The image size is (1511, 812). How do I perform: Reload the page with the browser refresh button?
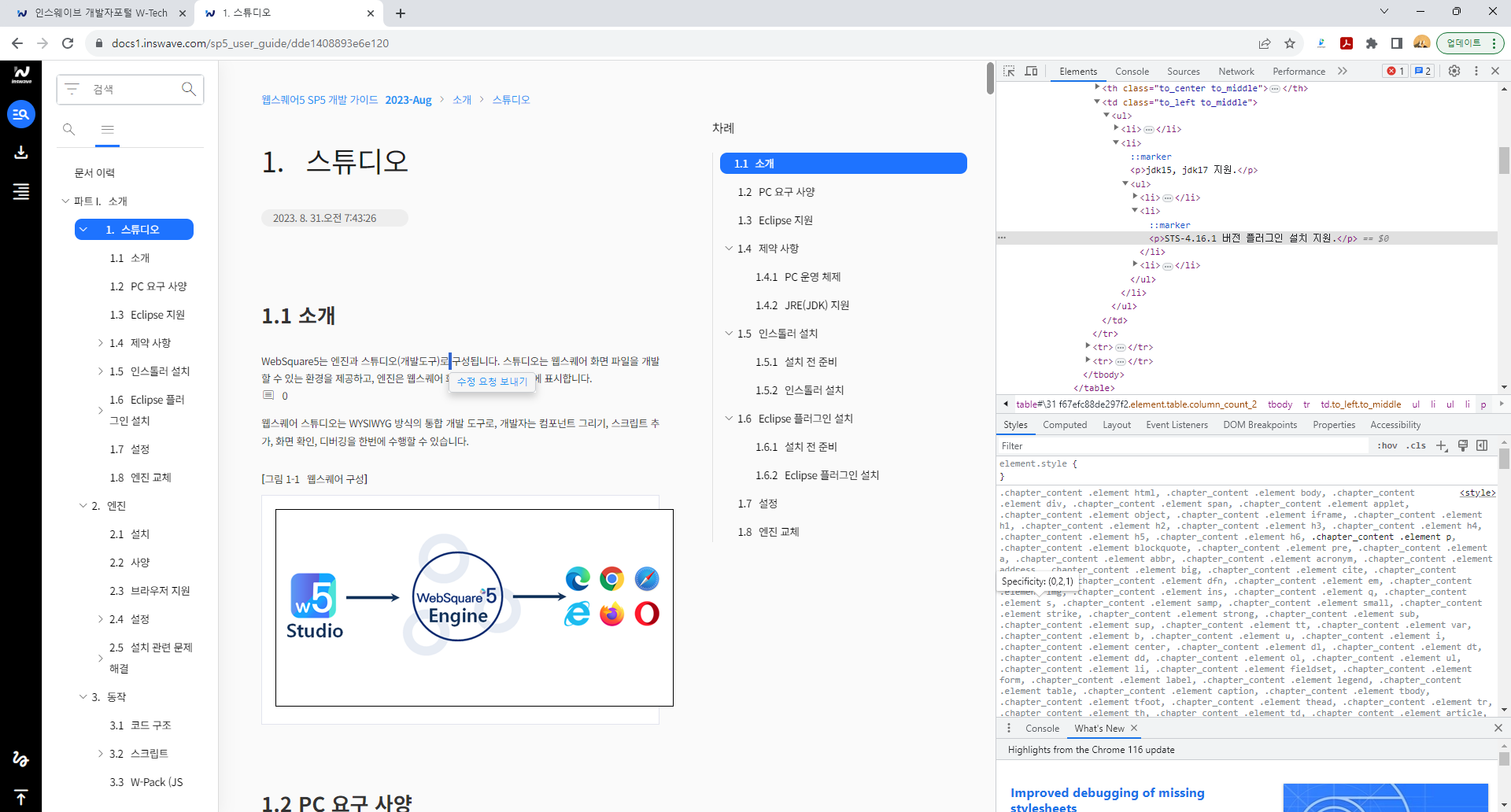(68, 43)
